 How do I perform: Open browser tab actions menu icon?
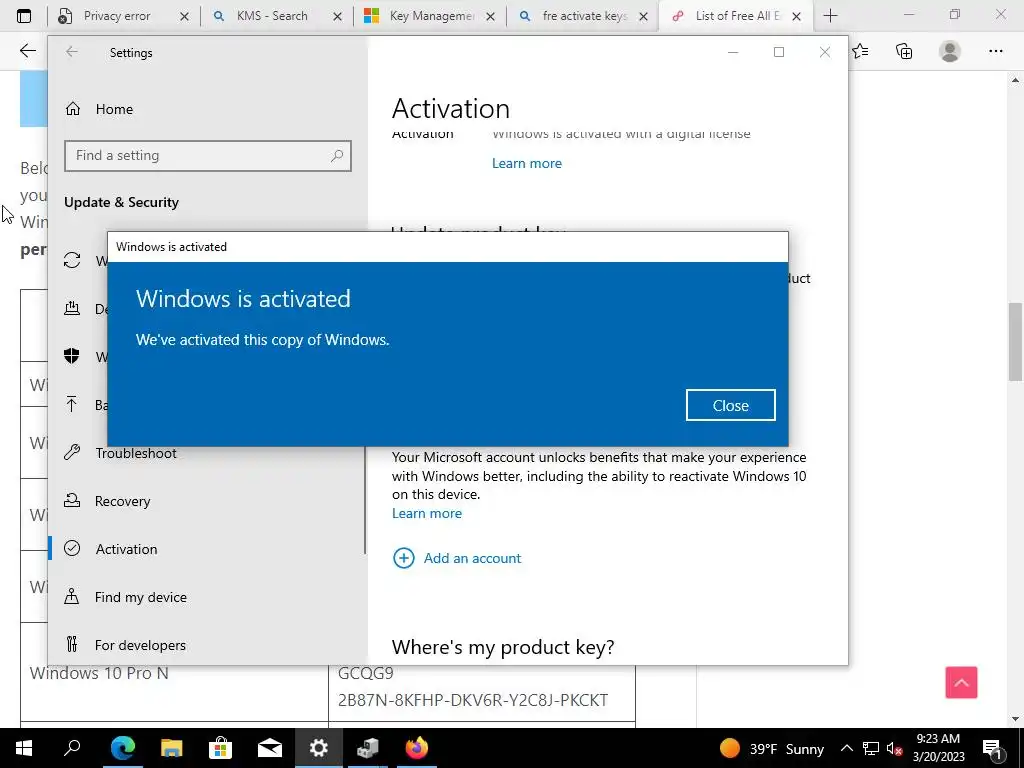24,16
